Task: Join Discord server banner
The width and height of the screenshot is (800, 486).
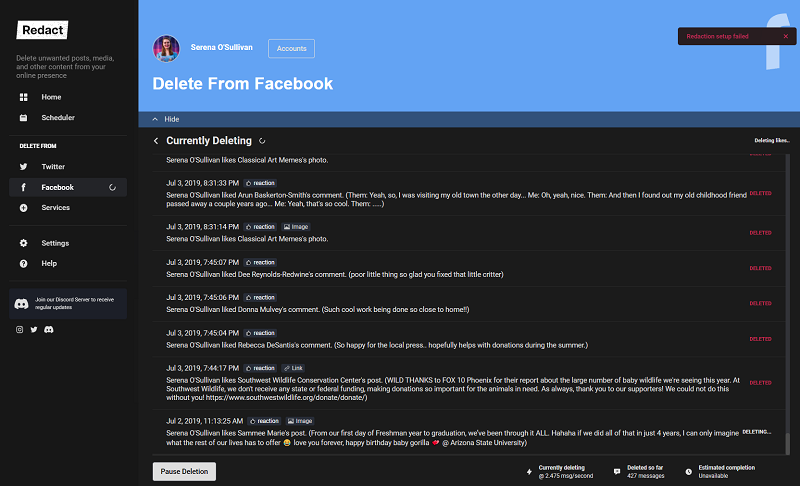Action: pos(68,303)
